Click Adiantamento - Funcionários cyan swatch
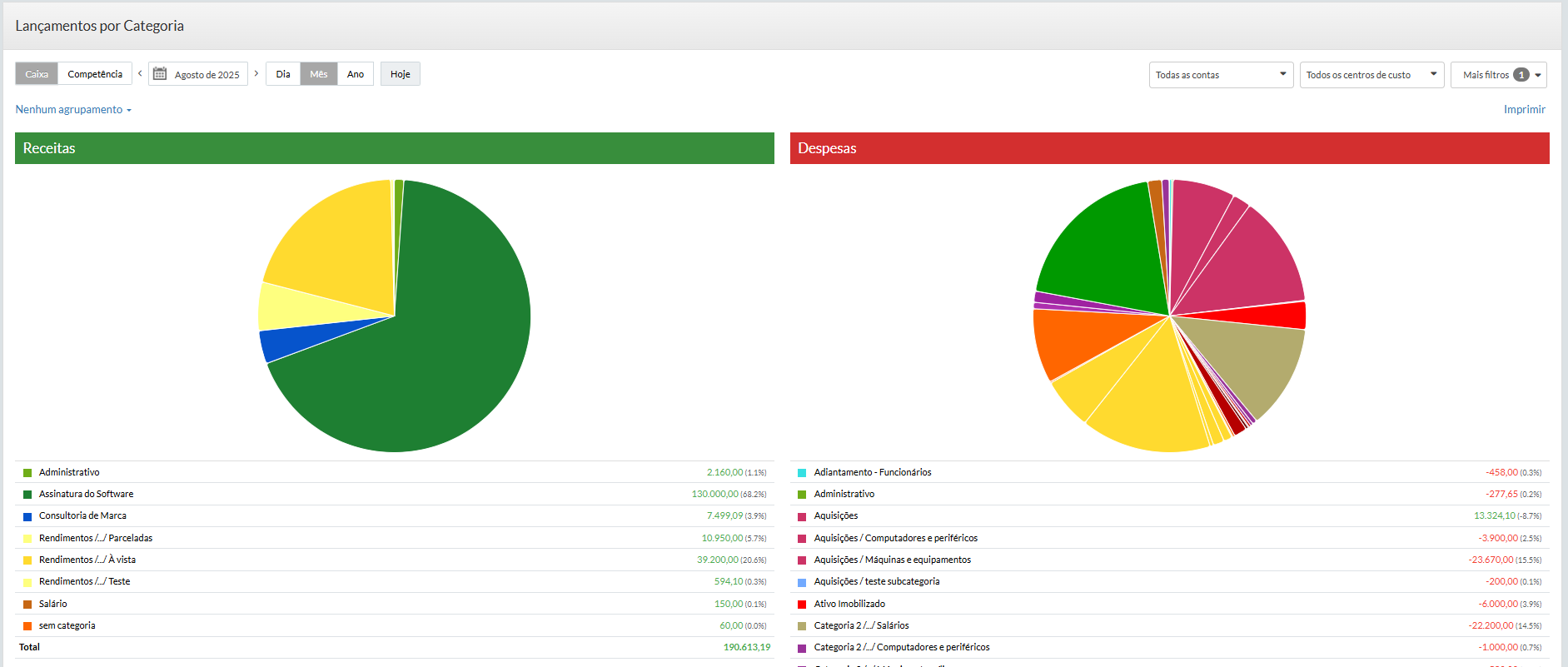1568x667 pixels. coord(802,473)
